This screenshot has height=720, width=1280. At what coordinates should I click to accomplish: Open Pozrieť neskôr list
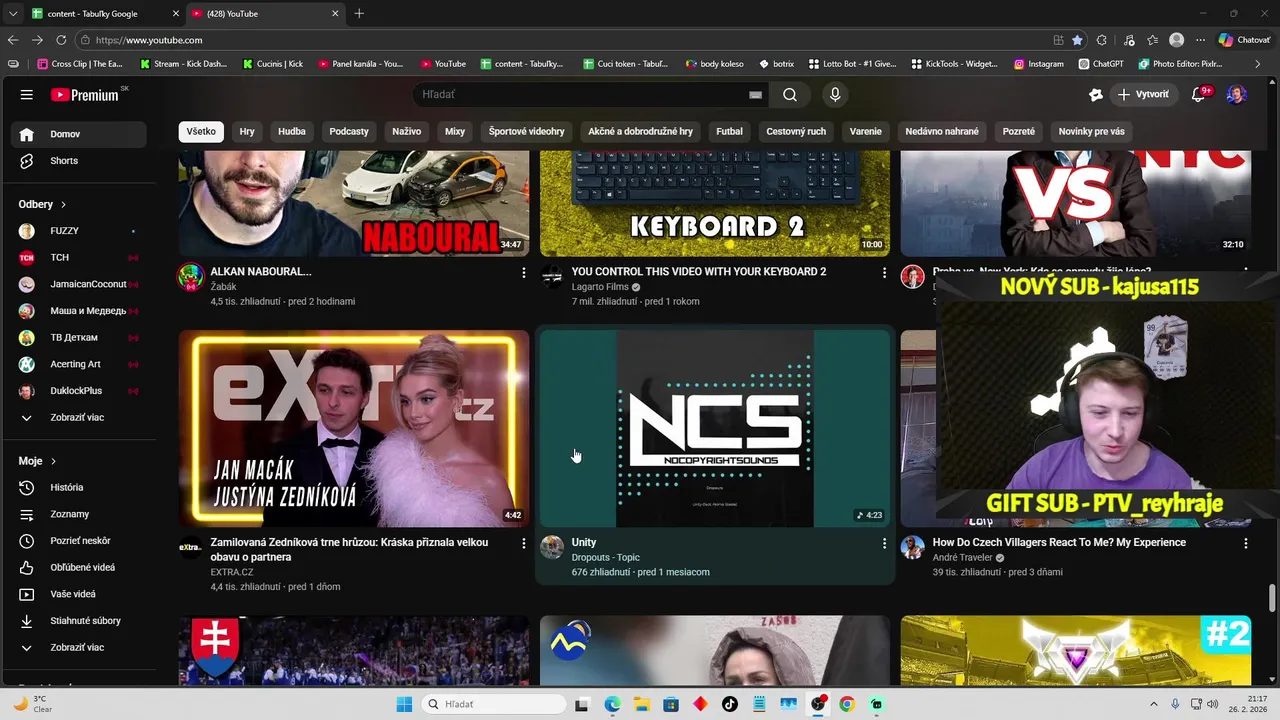(80, 541)
